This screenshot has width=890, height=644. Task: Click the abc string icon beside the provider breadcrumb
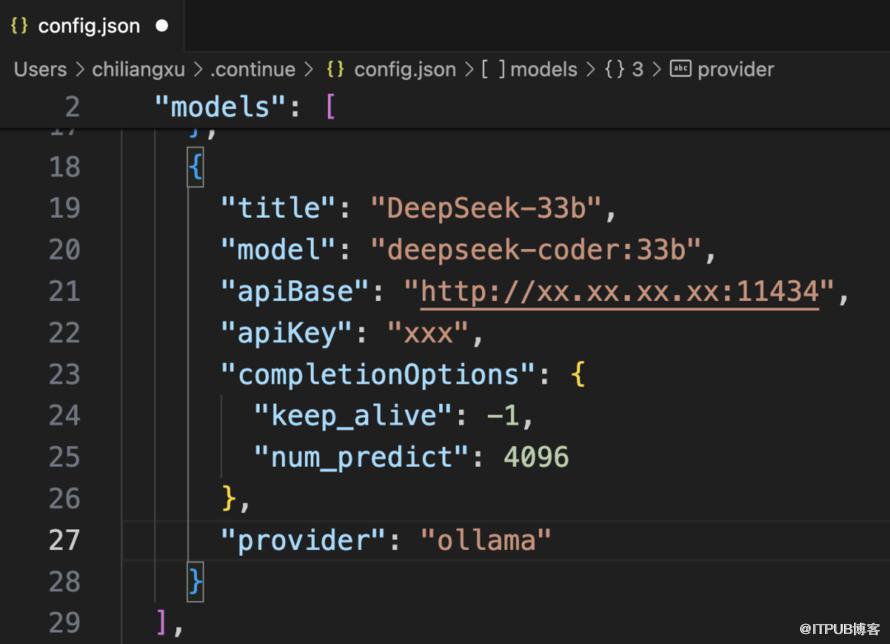[x=681, y=69]
